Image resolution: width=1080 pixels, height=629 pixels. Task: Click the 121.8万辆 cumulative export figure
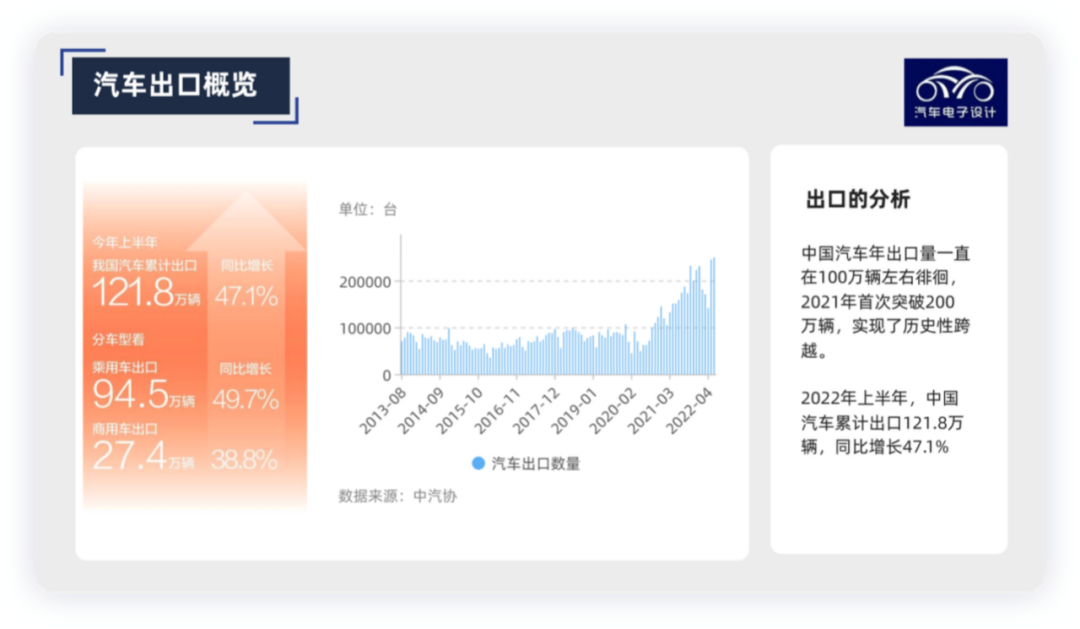[x=146, y=293]
